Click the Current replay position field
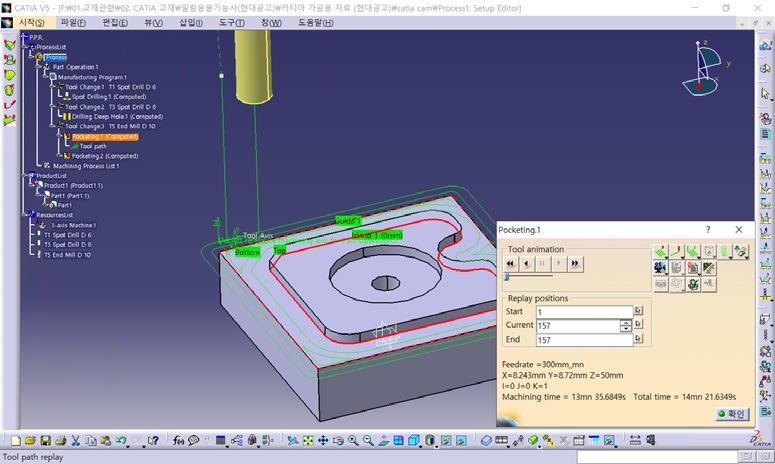This screenshot has width=775, height=464. (576, 326)
